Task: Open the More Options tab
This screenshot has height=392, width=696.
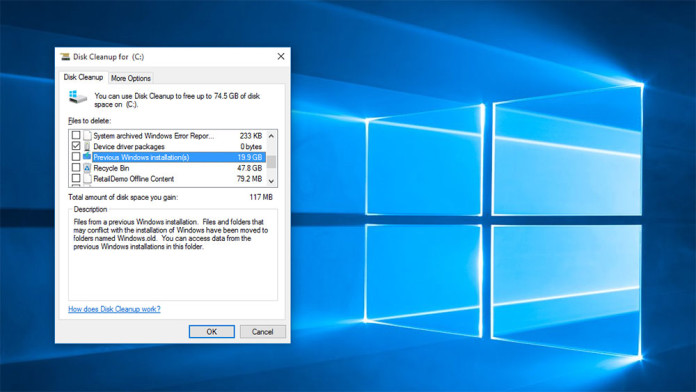Action: coord(131,78)
